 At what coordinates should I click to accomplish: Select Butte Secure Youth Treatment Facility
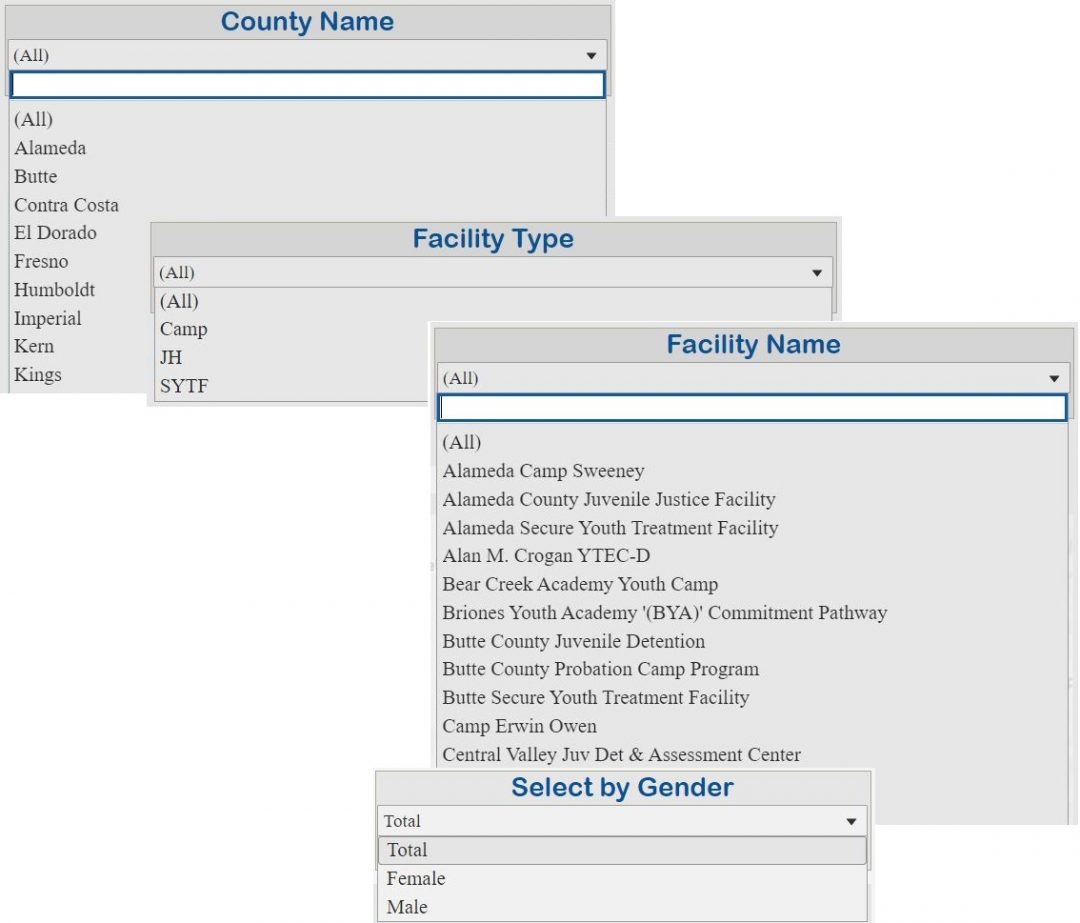(x=596, y=698)
